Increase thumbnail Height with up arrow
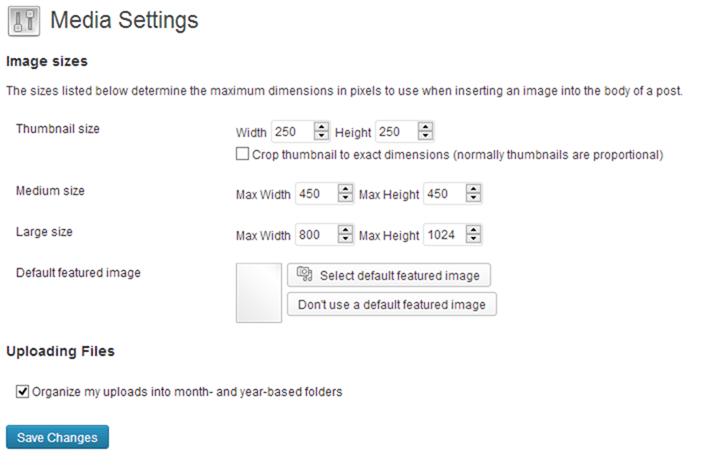 tap(425, 127)
